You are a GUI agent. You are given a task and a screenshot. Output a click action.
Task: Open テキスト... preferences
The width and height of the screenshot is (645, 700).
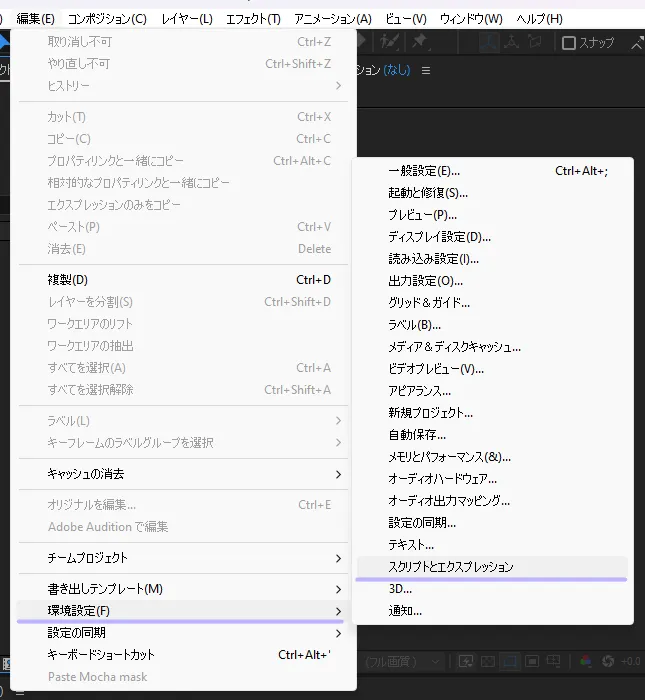click(492, 545)
